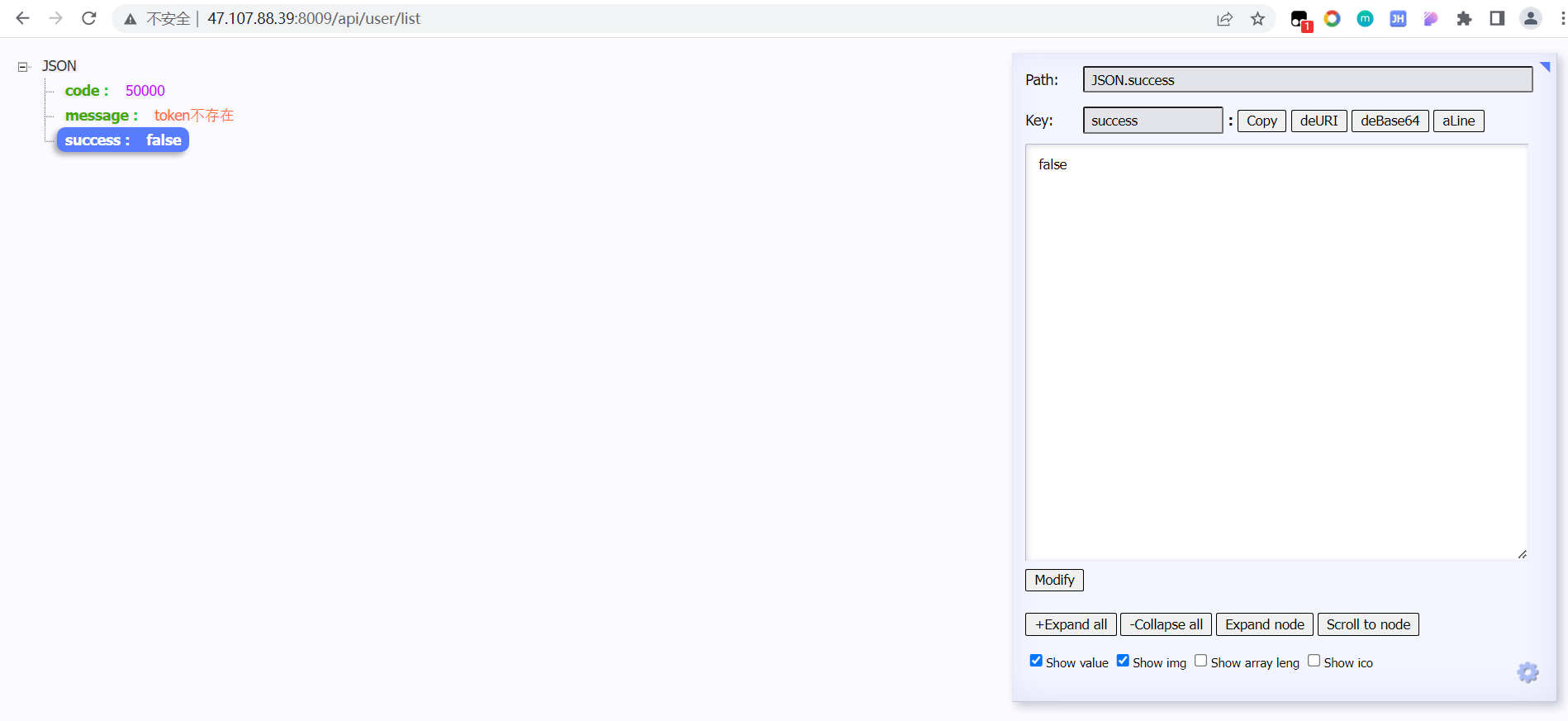Image resolution: width=1568 pixels, height=721 pixels.
Task: Share this page via address bar icon
Action: [1224, 19]
